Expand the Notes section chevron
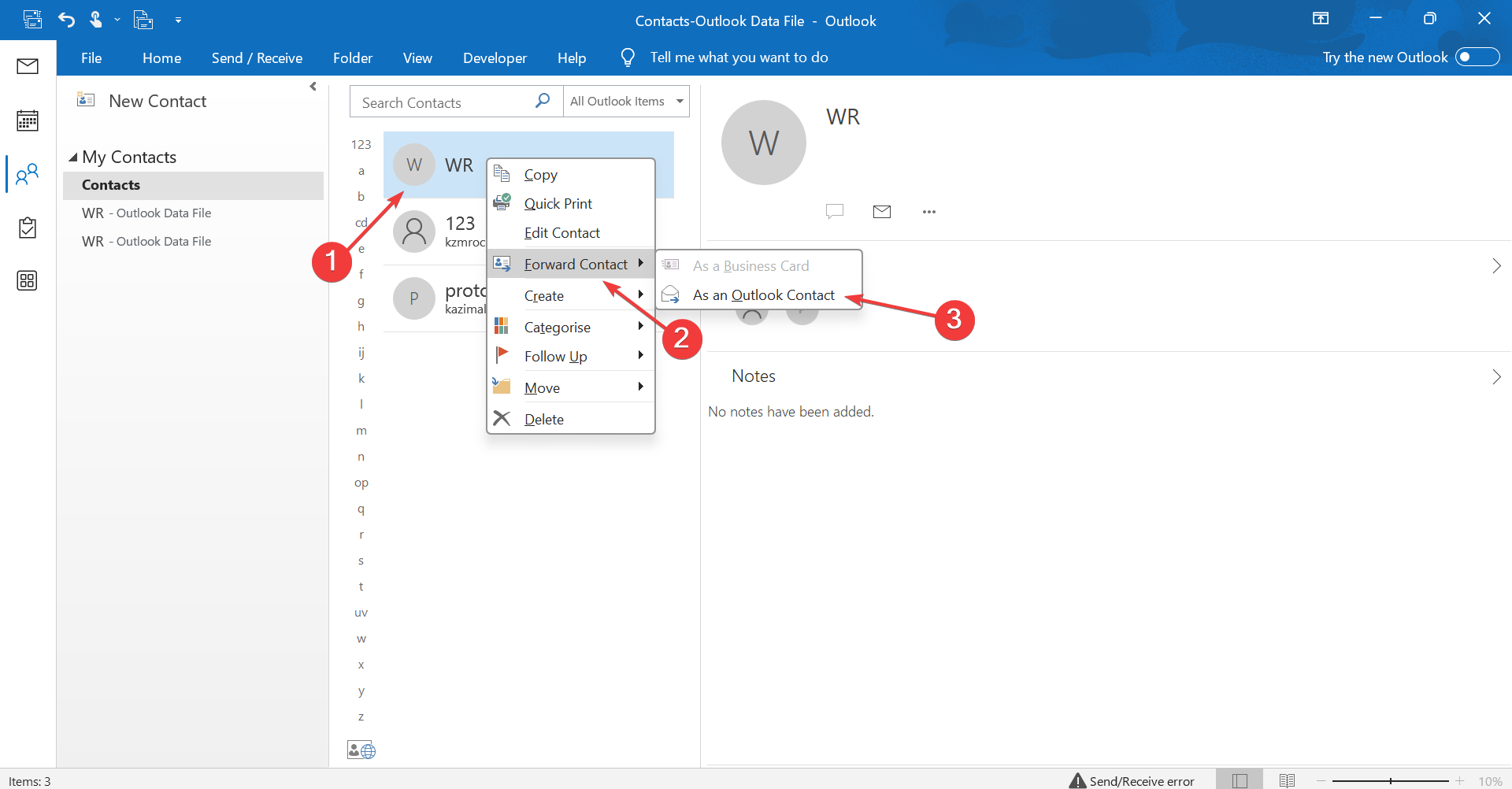The width and height of the screenshot is (1512, 789). pos(1496,377)
